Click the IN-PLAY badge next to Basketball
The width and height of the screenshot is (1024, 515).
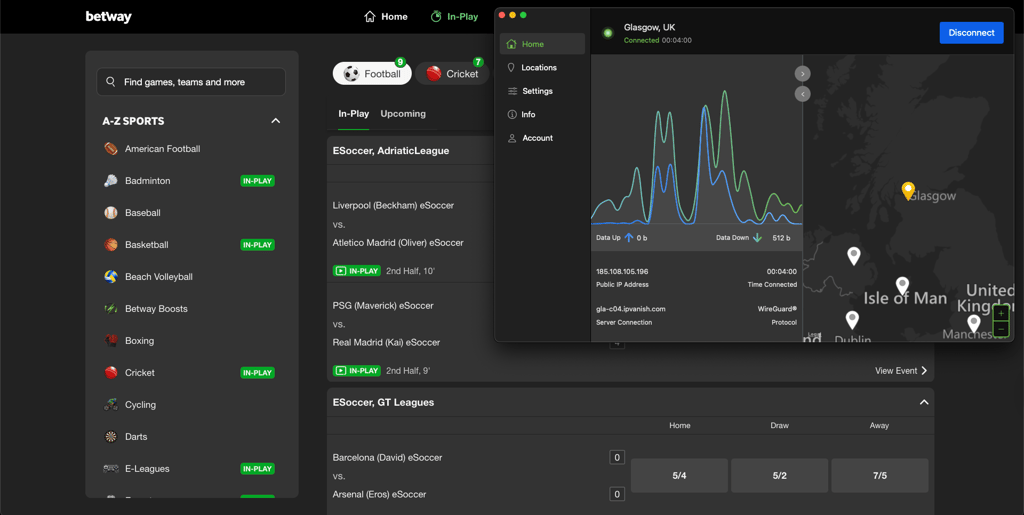click(x=257, y=245)
